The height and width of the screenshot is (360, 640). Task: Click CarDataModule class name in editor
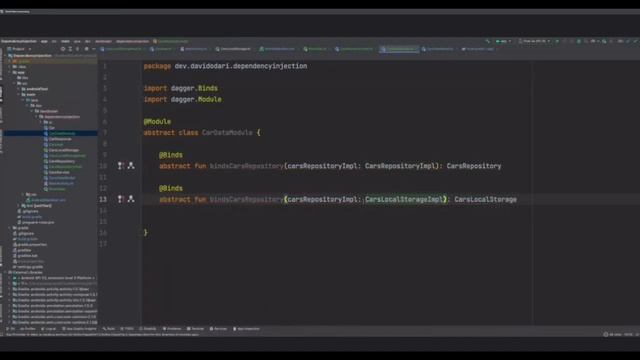tap(227, 133)
